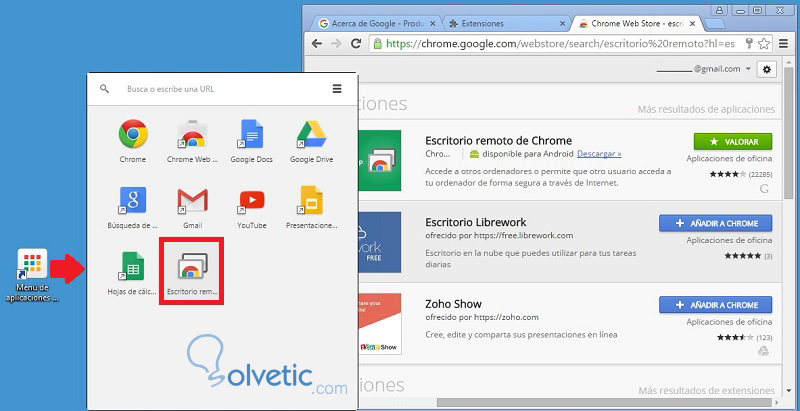800x411 pixels.
Task: Launch YouTube from the app launcher
Action: tap(252, 200)
